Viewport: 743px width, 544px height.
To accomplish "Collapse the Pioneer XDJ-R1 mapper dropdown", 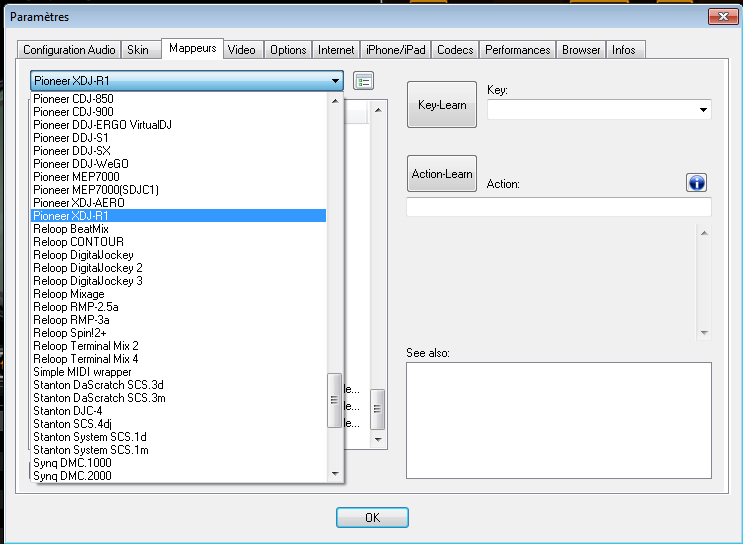I will (x=335, y=81).
